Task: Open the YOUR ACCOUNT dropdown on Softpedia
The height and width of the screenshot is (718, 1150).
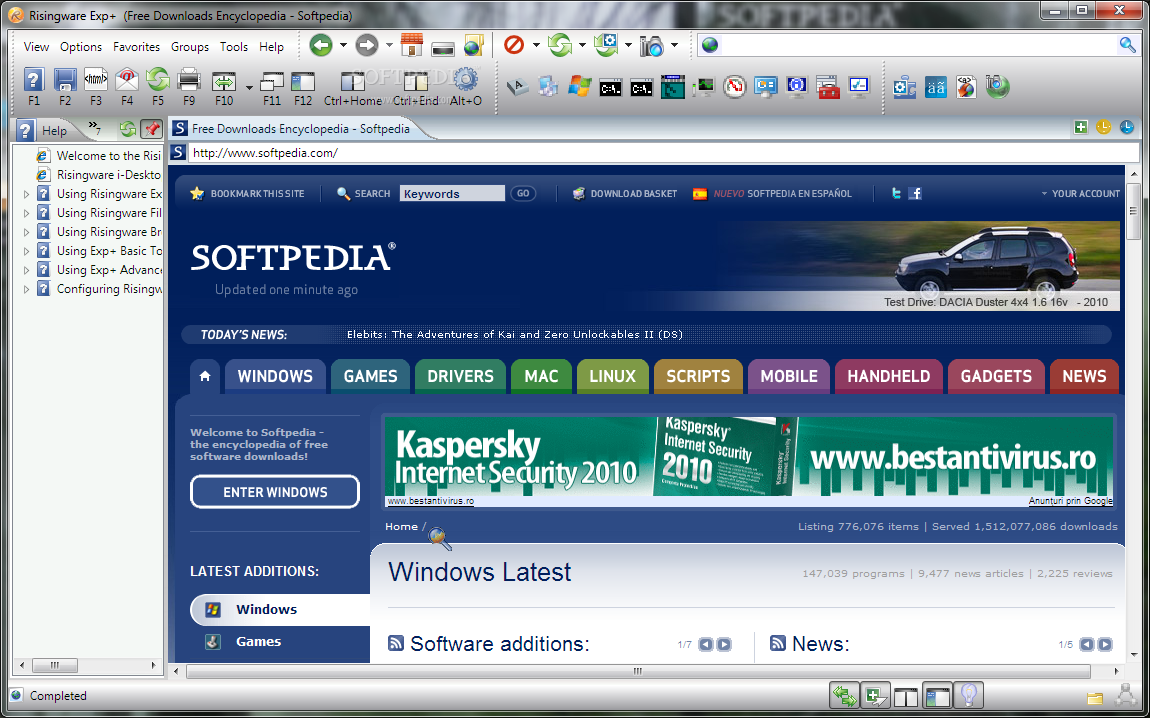Action: click(1080, 194)
